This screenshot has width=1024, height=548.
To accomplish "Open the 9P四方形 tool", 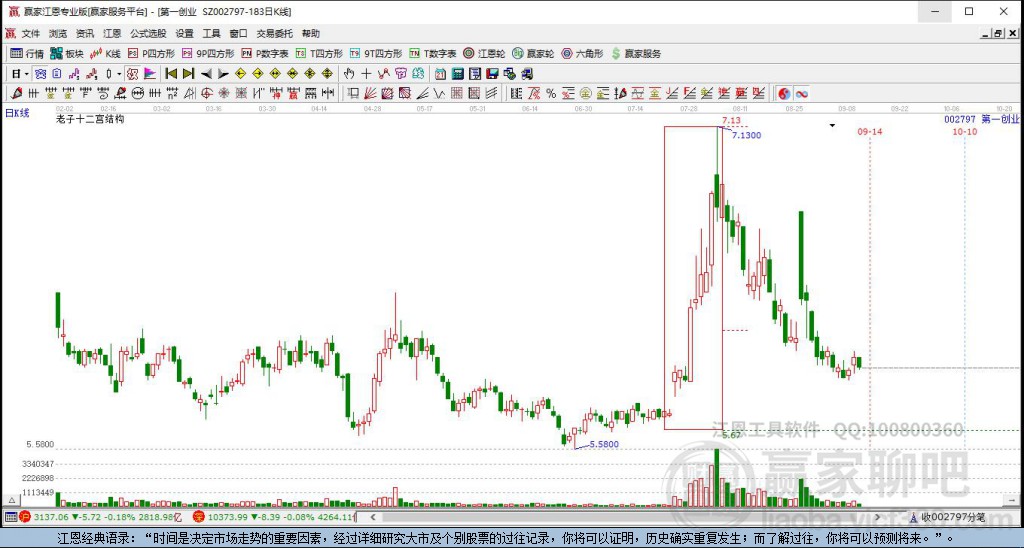I will tap(208, 54).
